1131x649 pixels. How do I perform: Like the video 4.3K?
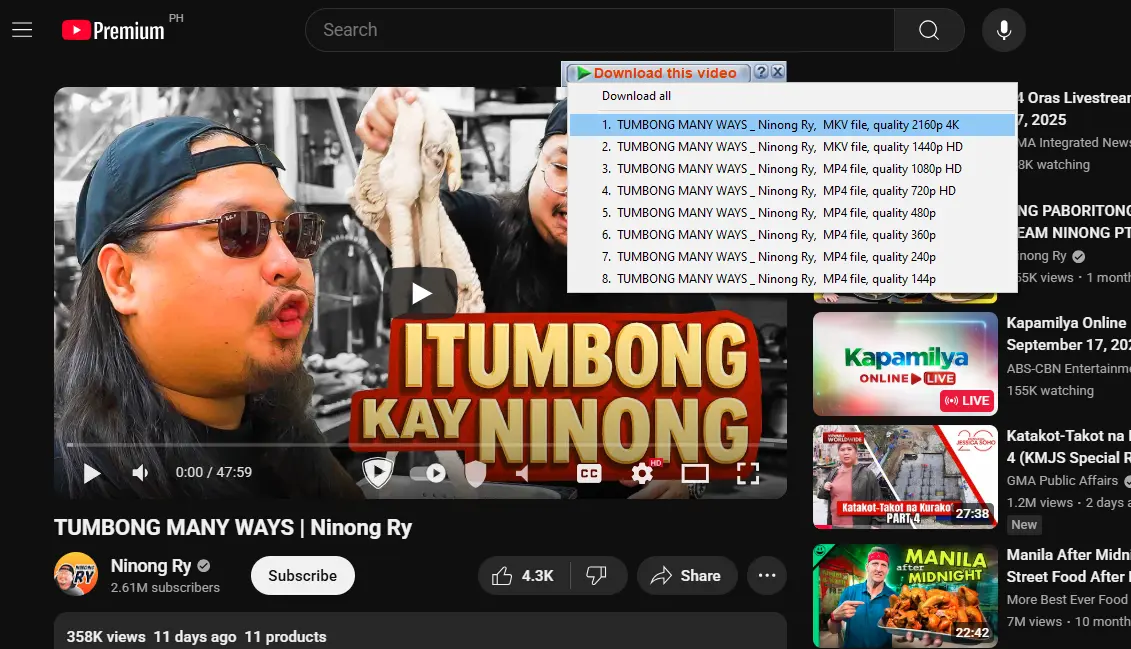523,575
